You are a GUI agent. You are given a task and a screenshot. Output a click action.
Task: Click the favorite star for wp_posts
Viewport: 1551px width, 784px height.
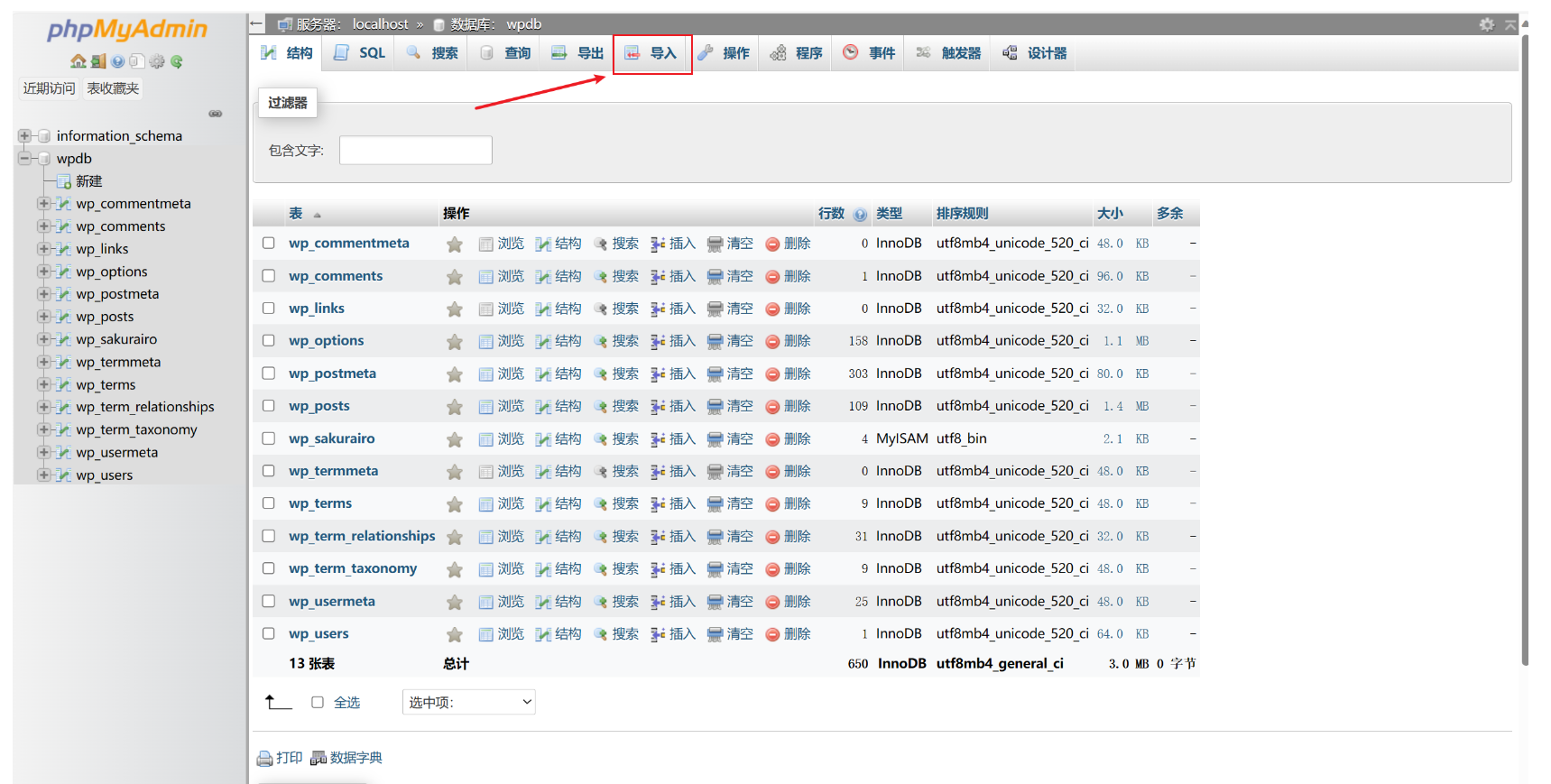click(455, 407)
